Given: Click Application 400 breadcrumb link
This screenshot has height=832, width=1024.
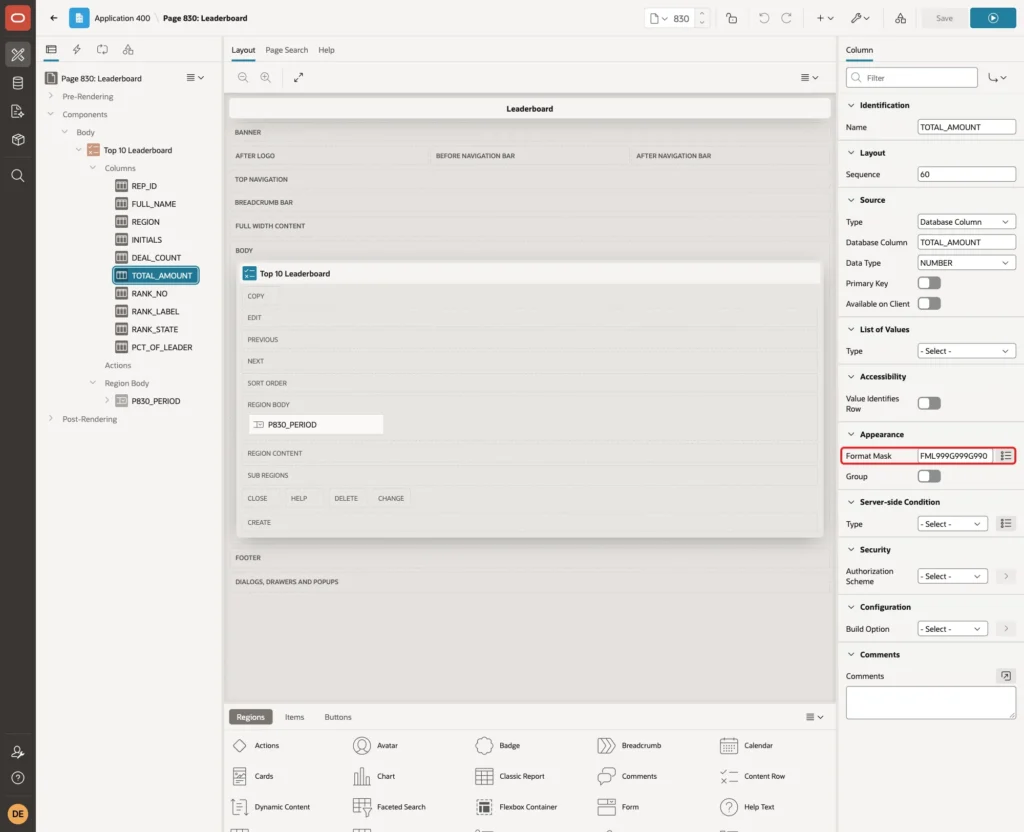Looking at the screenshot, I should coord(122,18).
